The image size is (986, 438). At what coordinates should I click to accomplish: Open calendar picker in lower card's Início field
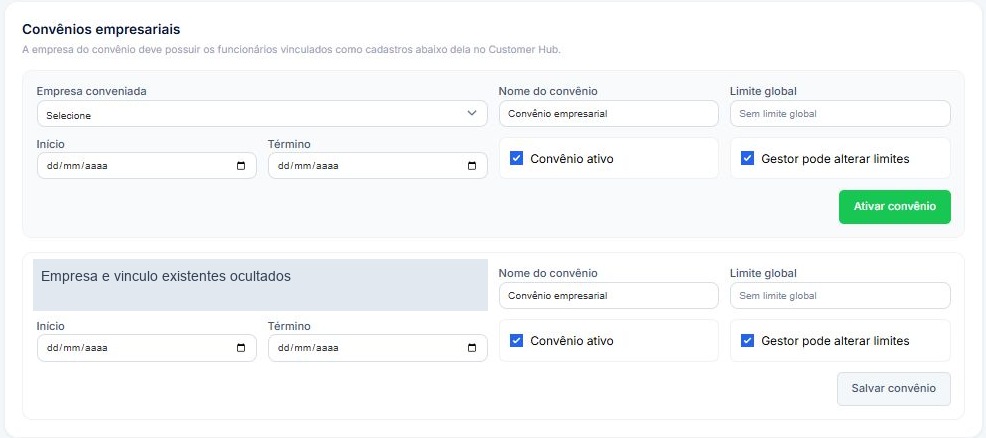241,348
